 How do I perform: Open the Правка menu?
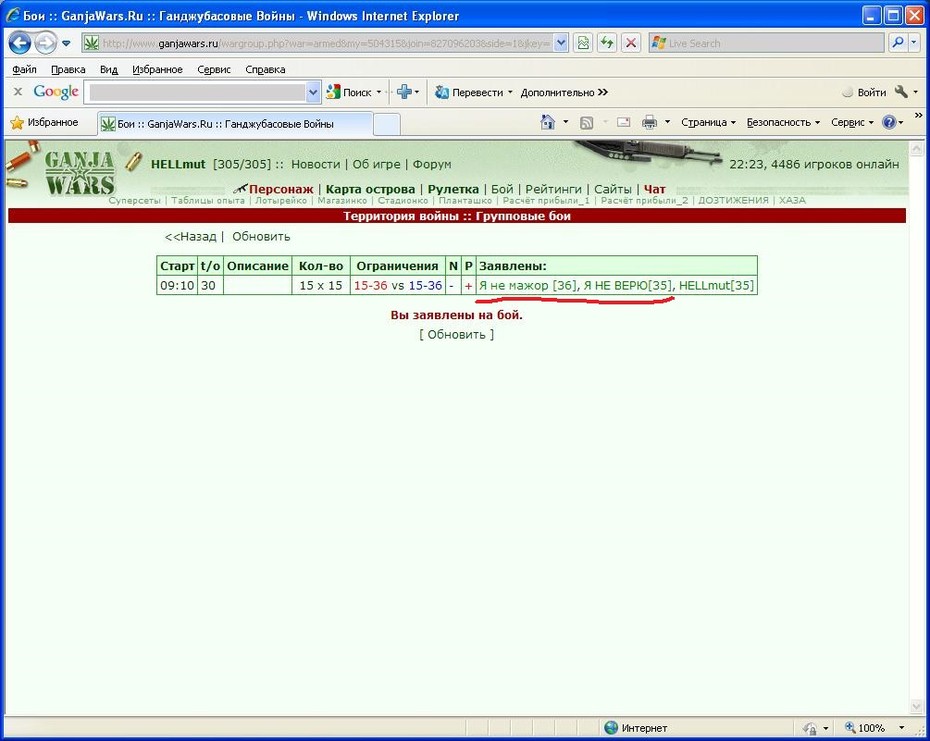(68, 69)
